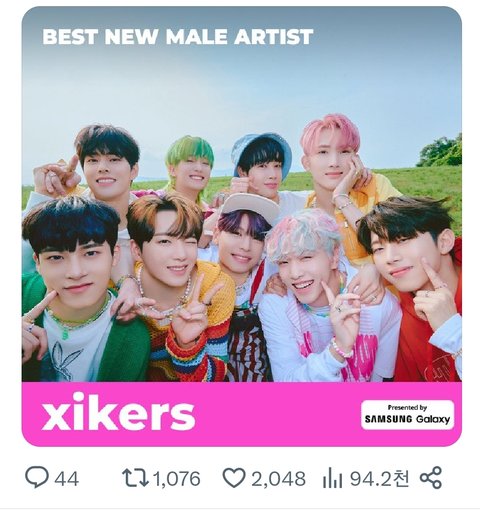
Task: Click the reply count 44
Action: (x=67, y=479)
